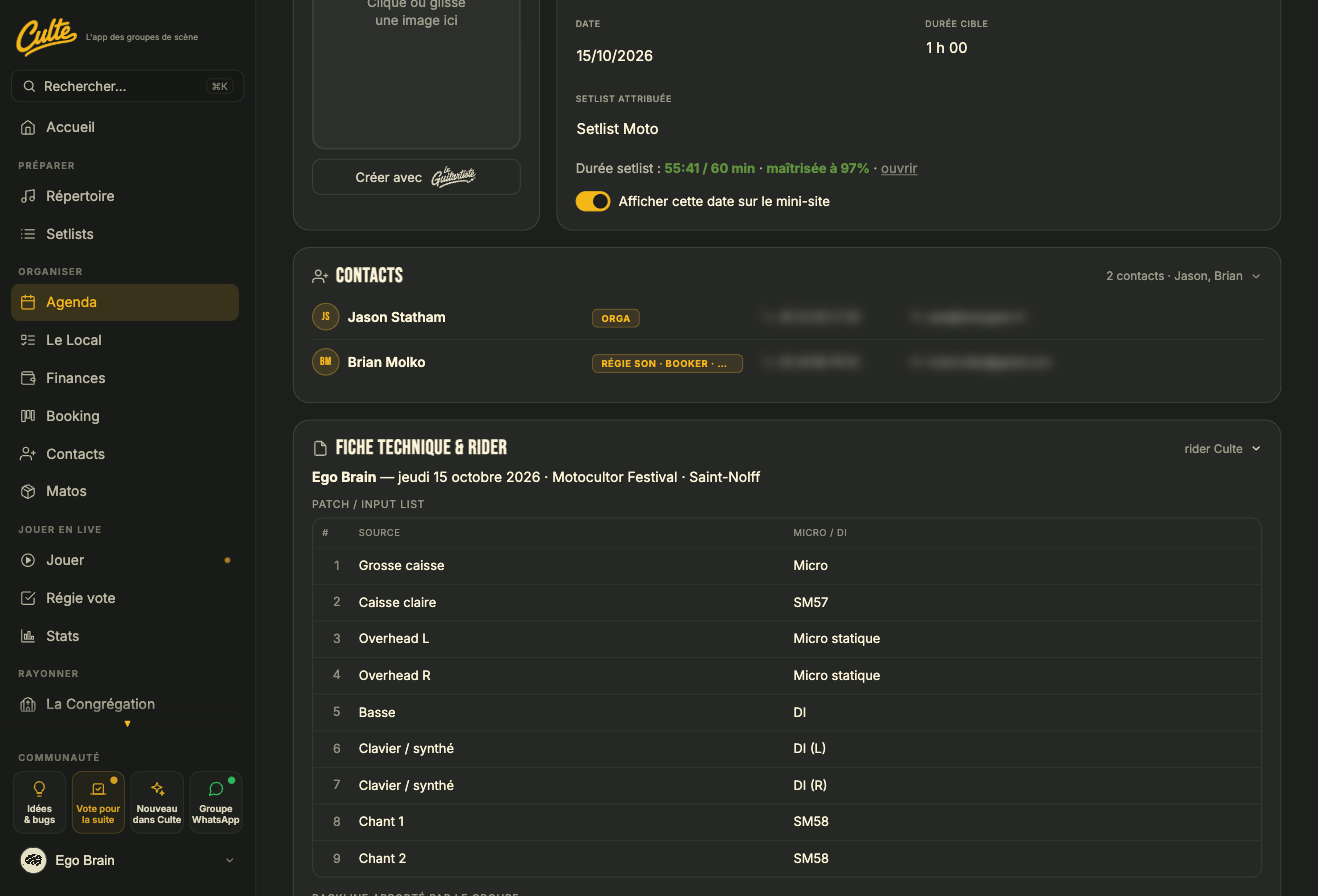Open Booking section
The image size is (1318, 896).
(125, 416)
